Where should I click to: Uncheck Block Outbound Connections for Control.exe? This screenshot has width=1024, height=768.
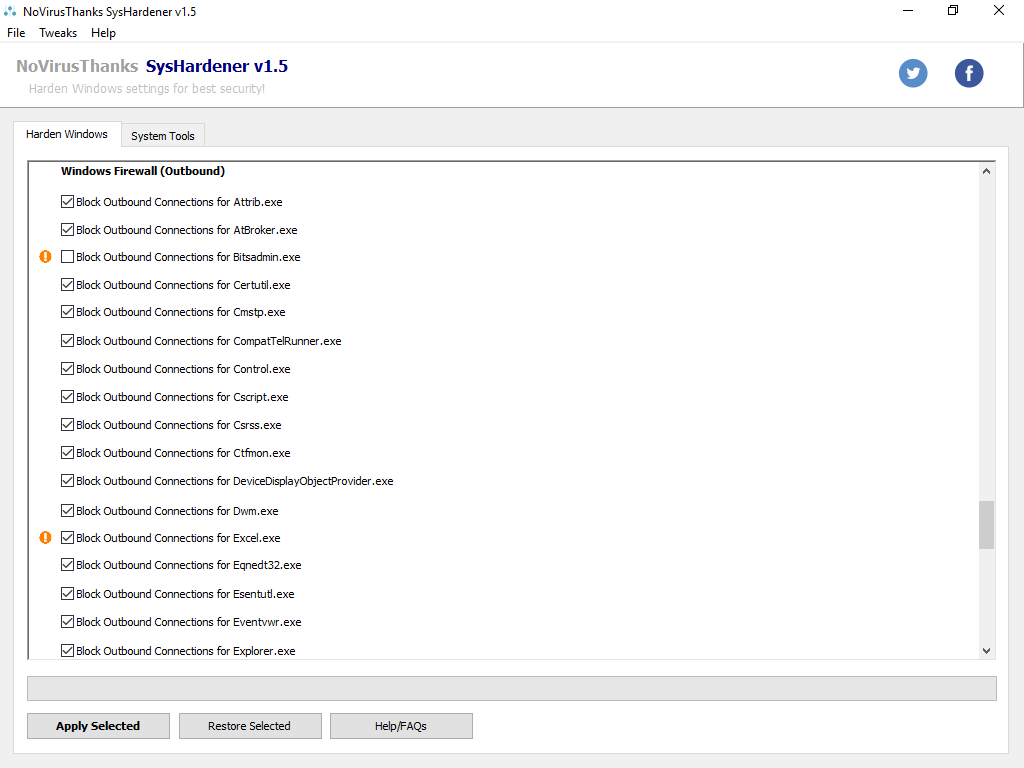click(x=67, y=368)
